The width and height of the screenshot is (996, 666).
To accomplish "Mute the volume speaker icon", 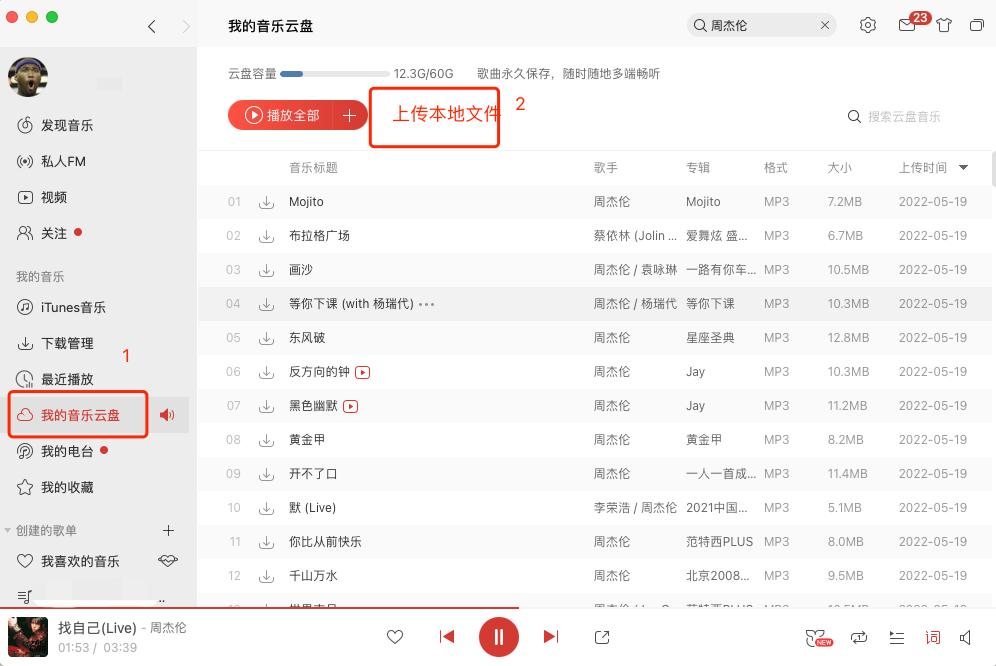I will click(964, 637).
